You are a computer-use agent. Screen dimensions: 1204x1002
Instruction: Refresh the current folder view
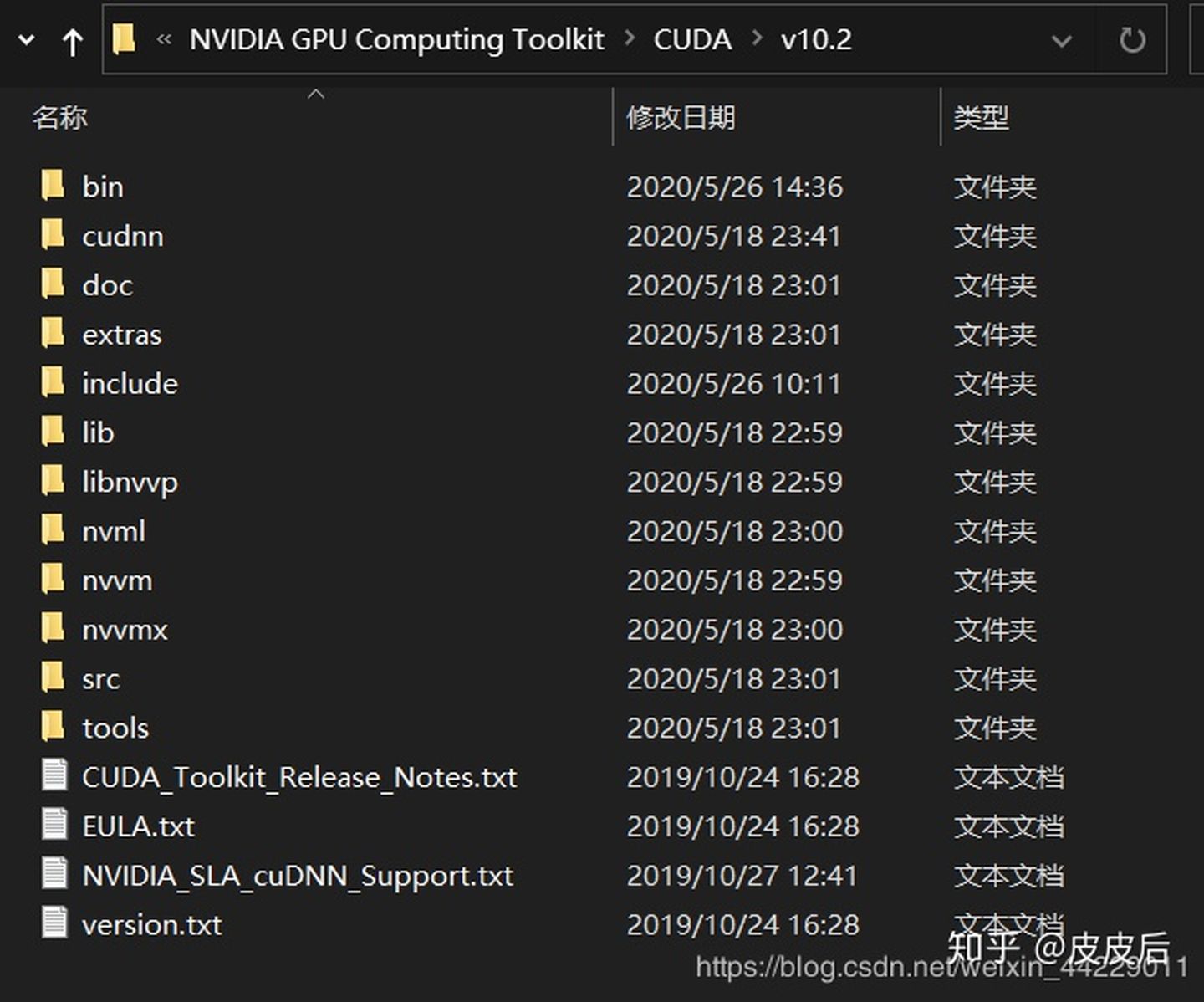[1132, 40]
